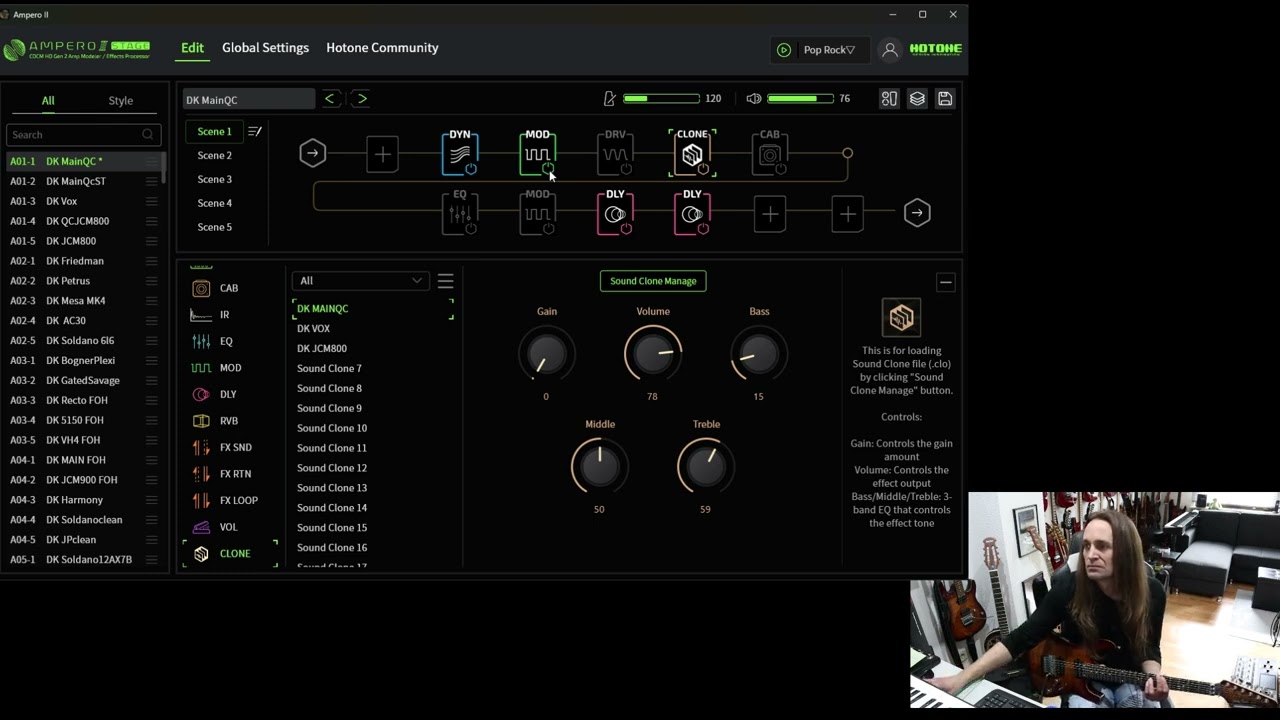Open the drag handle menu for A02-1 DK Friedman
1280x720 pixels.
tap(152, 261)
